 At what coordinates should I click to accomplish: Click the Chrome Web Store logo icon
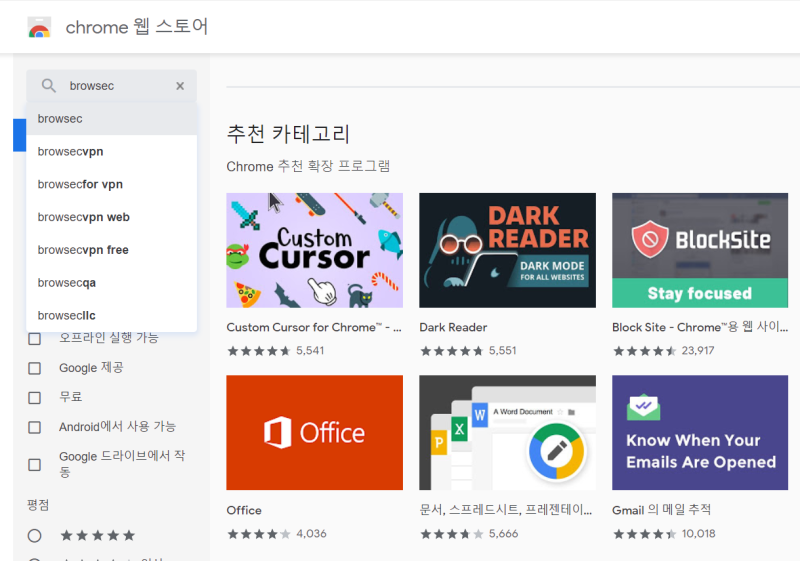point(39,28)
